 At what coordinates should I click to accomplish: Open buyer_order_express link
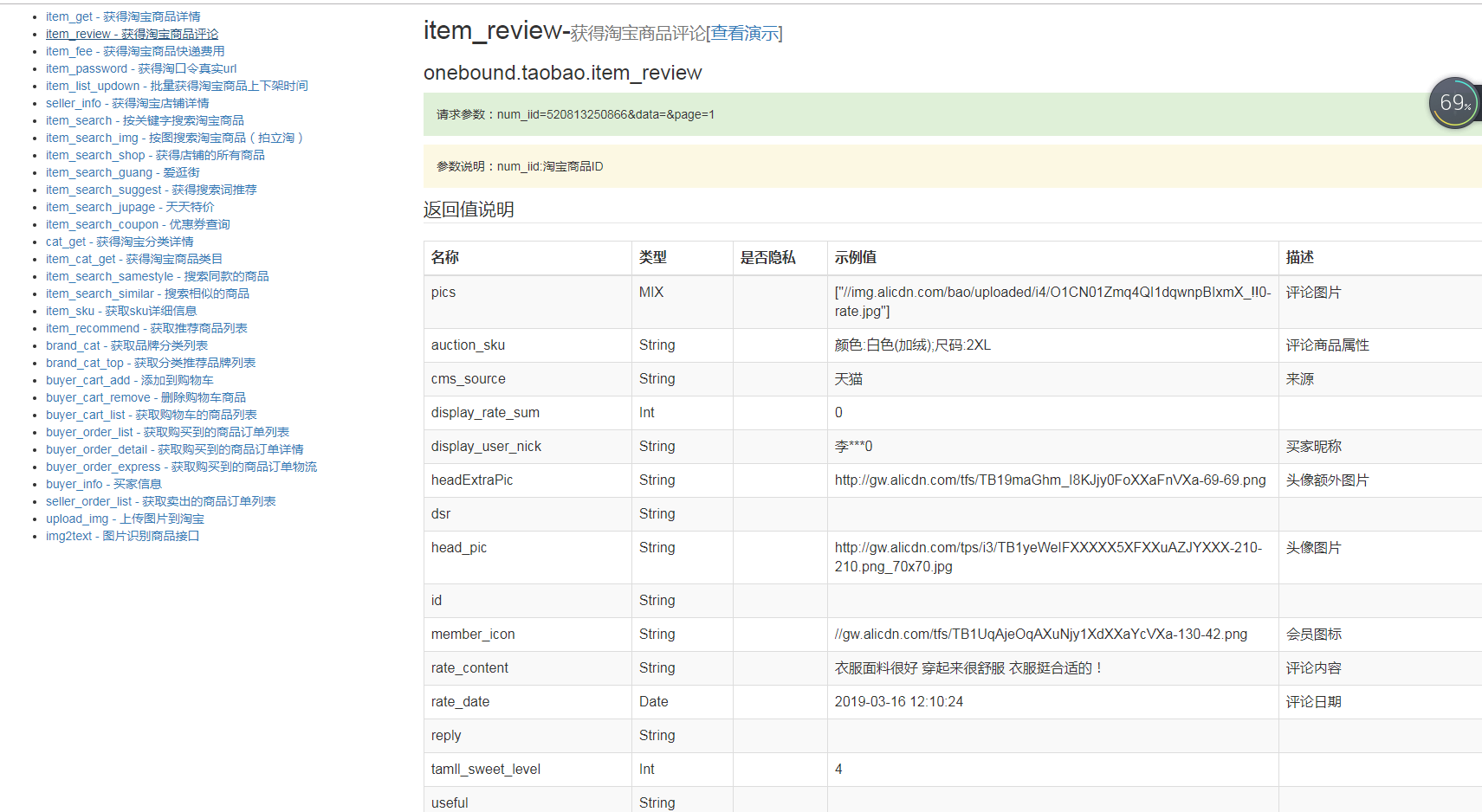181,467
